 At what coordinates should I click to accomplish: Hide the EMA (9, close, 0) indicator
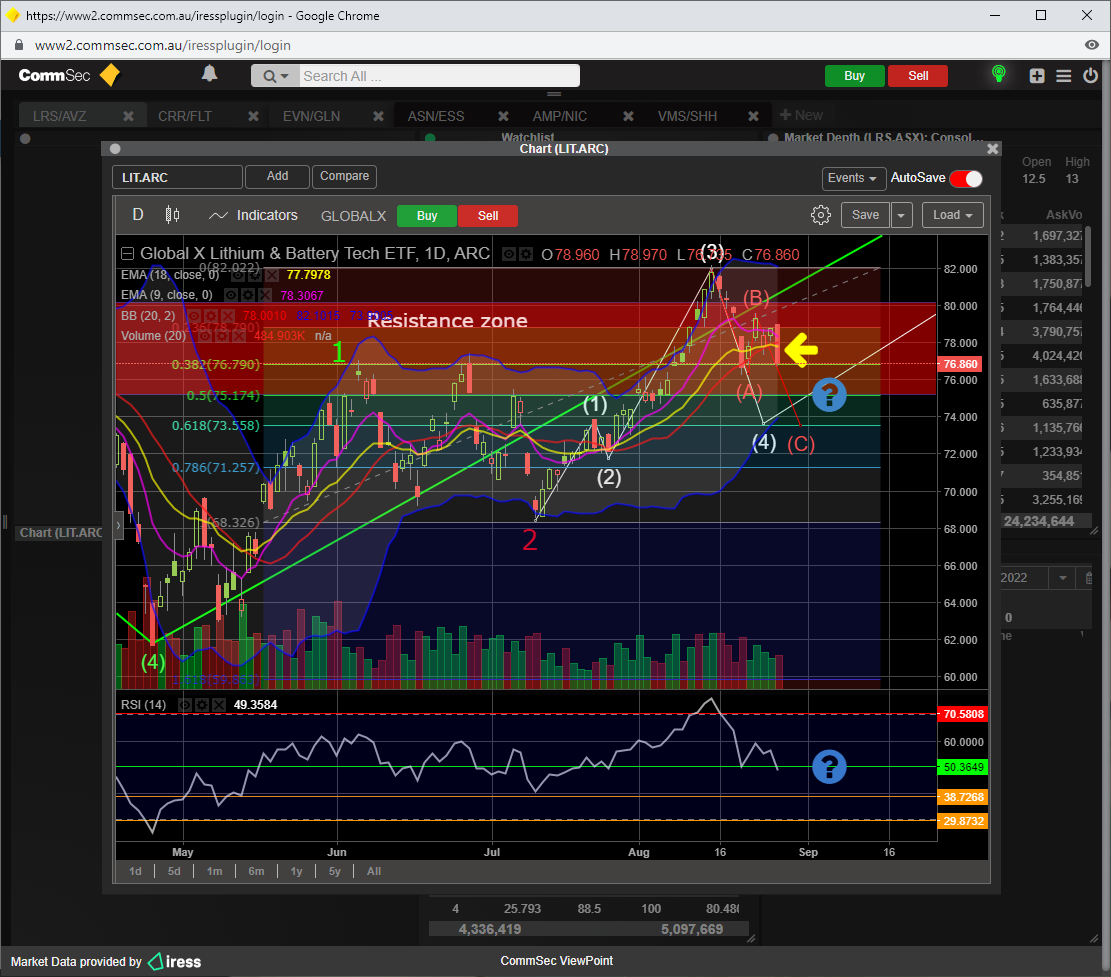click(231, 296)
